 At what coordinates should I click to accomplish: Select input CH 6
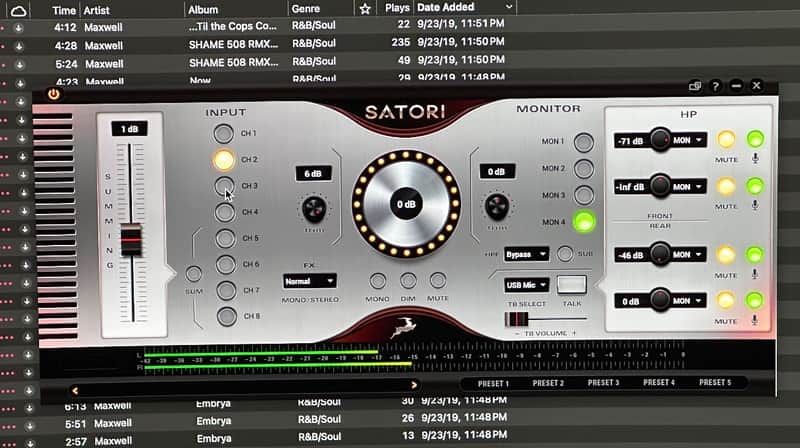click(226, 264)
